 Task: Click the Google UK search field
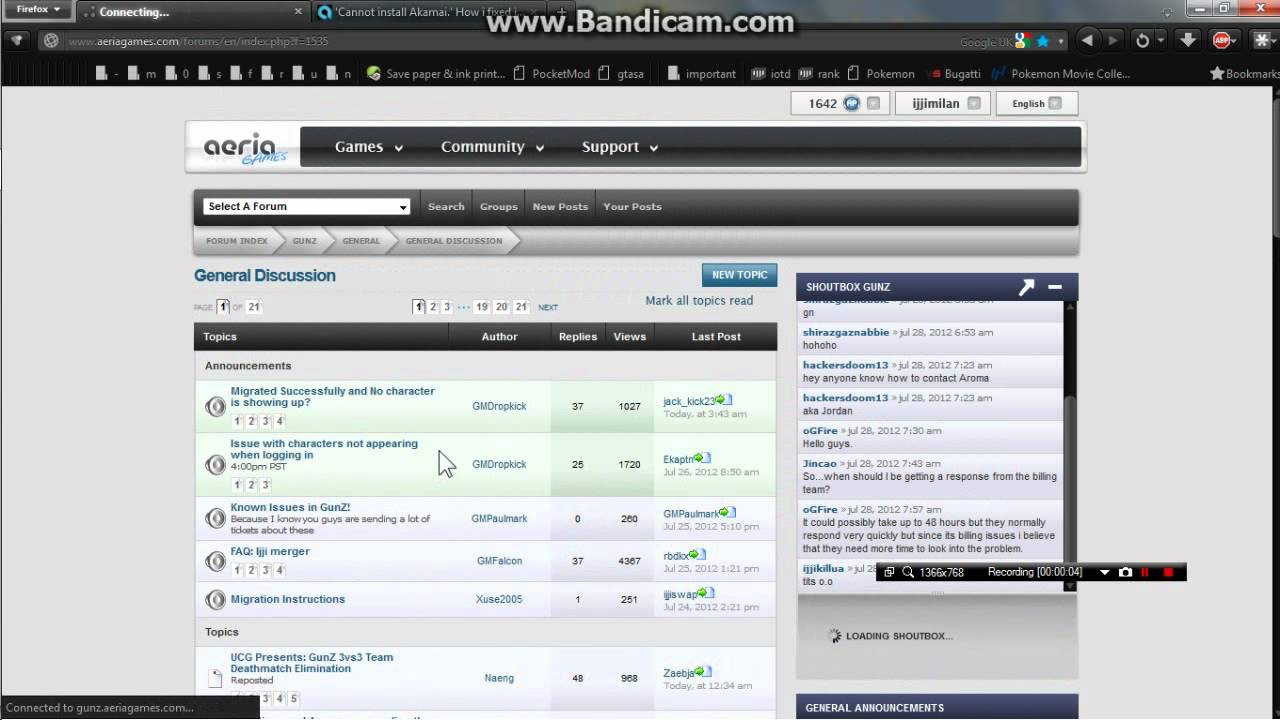[985, 42]
